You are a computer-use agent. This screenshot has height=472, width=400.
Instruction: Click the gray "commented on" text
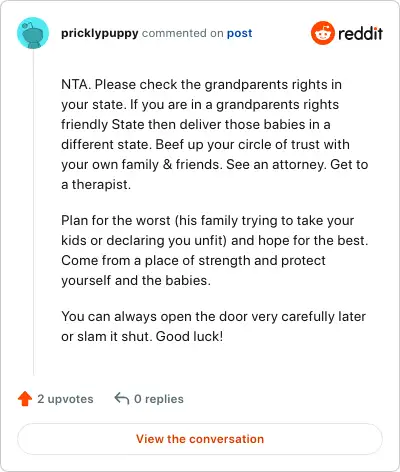point(182,33)
